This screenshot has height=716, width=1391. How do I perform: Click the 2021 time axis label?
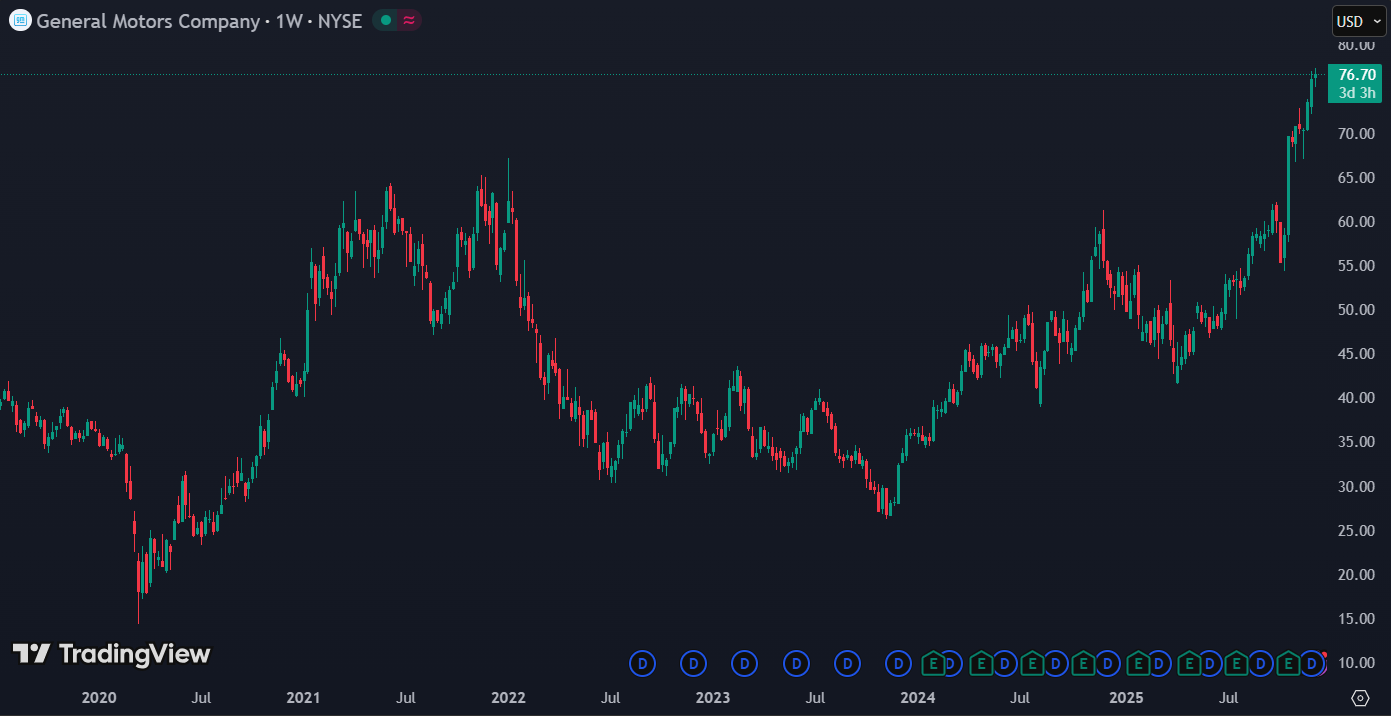303,697
